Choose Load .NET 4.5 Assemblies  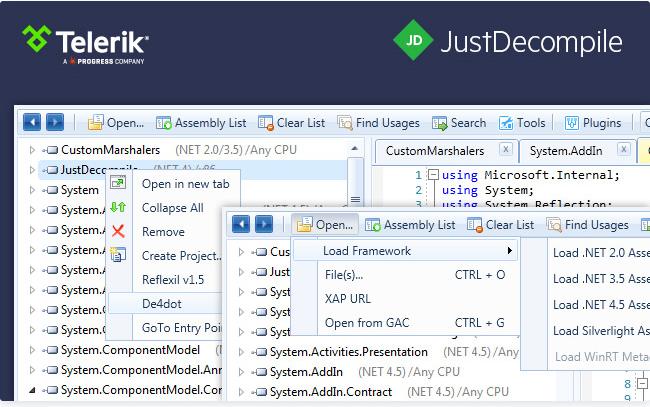(601, 305)
